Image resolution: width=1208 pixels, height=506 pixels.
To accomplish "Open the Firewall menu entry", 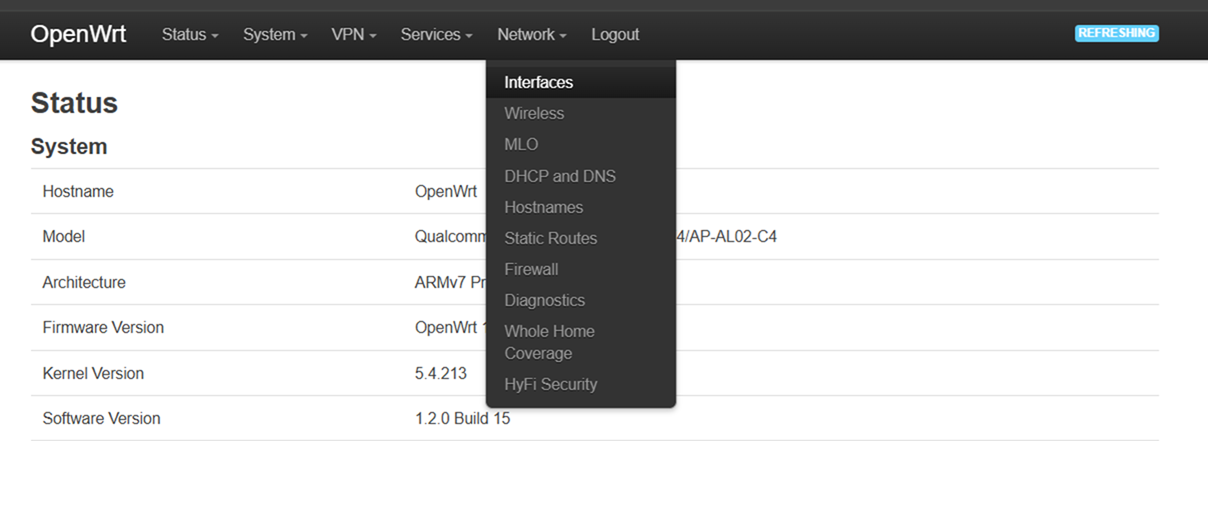I will click(x=581, y=269).
